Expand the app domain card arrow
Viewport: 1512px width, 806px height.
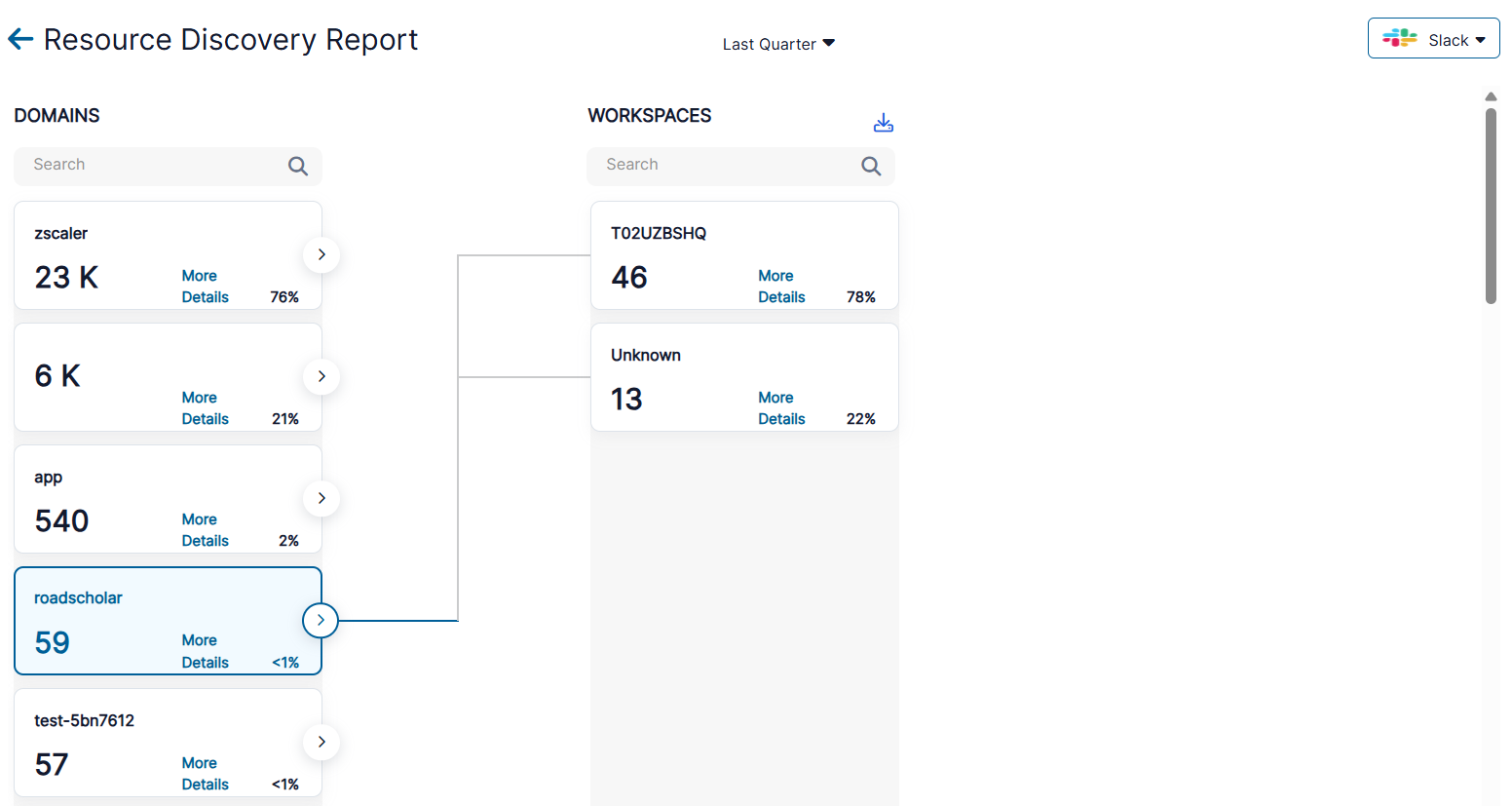[321, 498]
